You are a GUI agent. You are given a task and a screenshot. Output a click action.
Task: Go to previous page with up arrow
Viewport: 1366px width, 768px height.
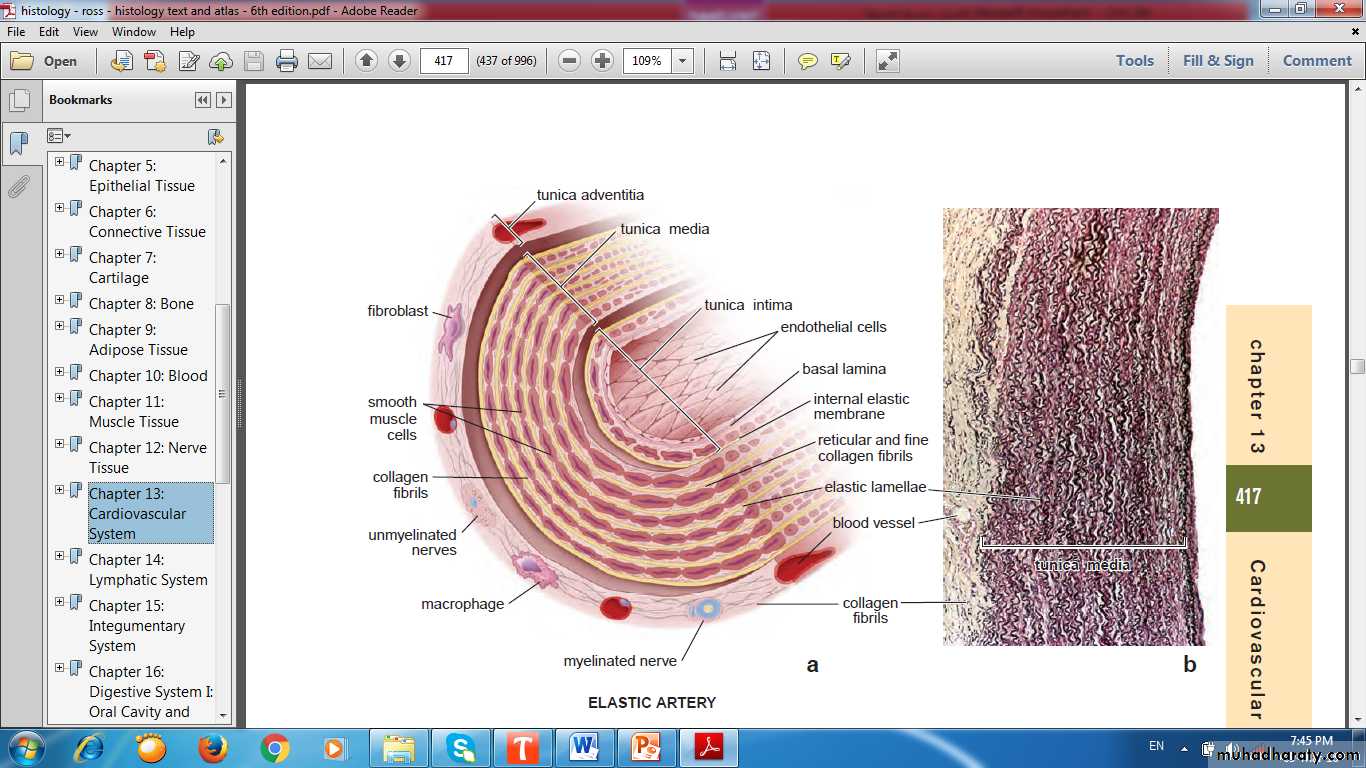(366, 61)
